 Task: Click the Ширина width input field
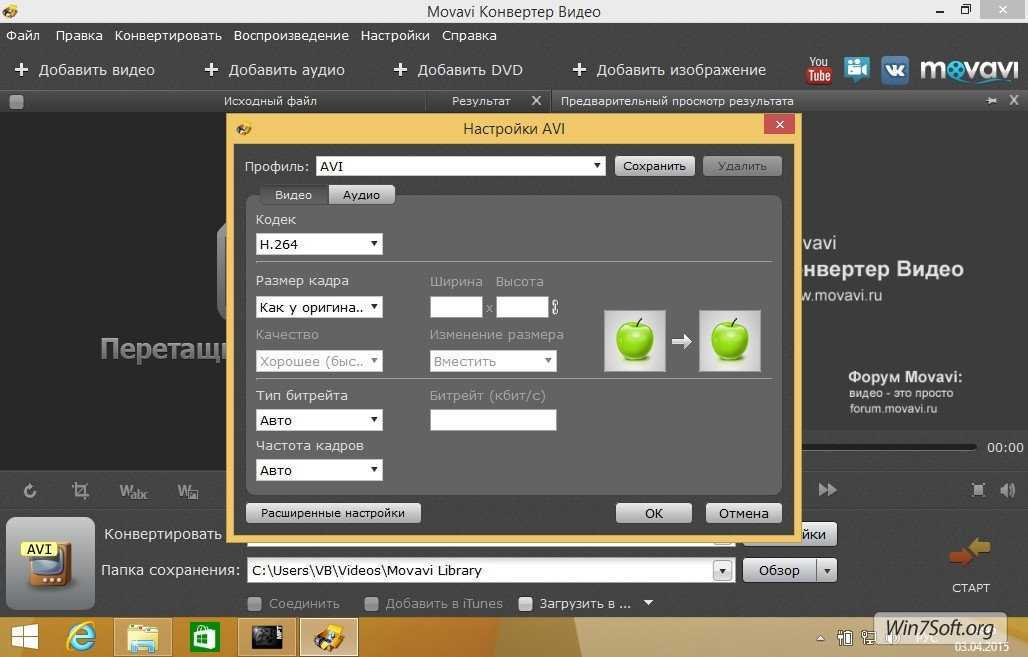point(456,307)
